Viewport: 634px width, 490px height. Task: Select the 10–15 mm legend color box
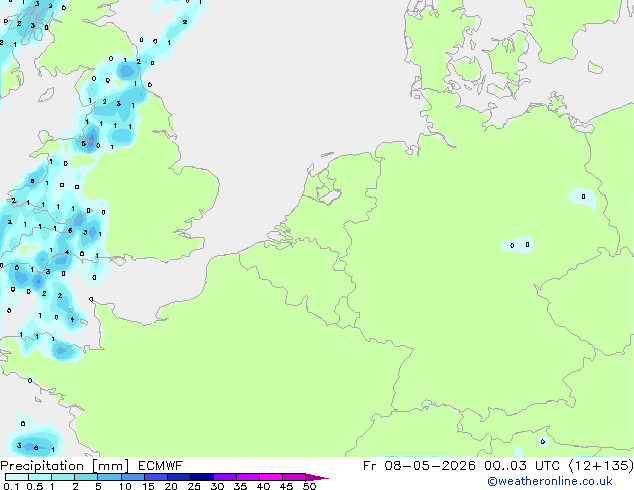click(x=132, y=477)
